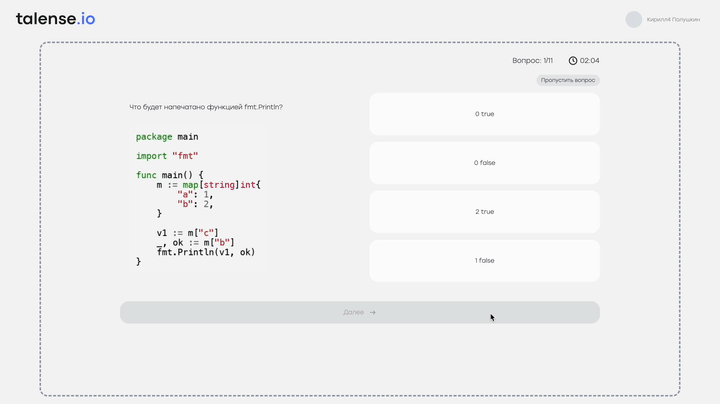Click the arrow icon in Далее button
This screenshot has width=720, height=404.
[x=373, y=312]
